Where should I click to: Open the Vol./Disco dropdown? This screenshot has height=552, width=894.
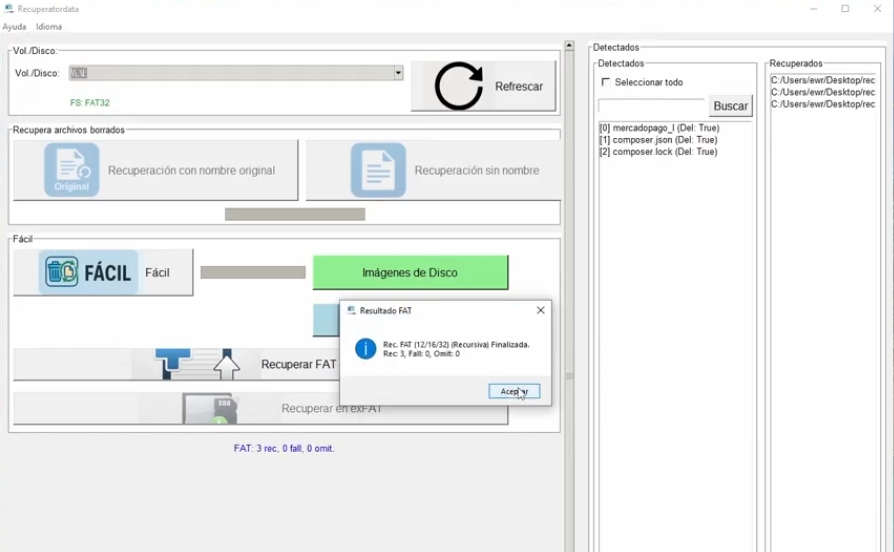[397, 73]
